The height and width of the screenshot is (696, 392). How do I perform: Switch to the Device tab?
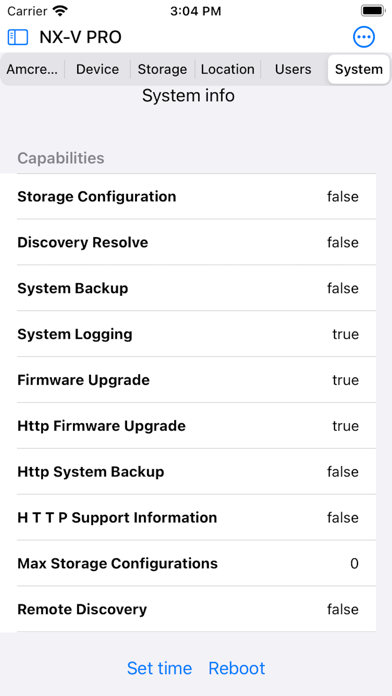click(98, 69)
